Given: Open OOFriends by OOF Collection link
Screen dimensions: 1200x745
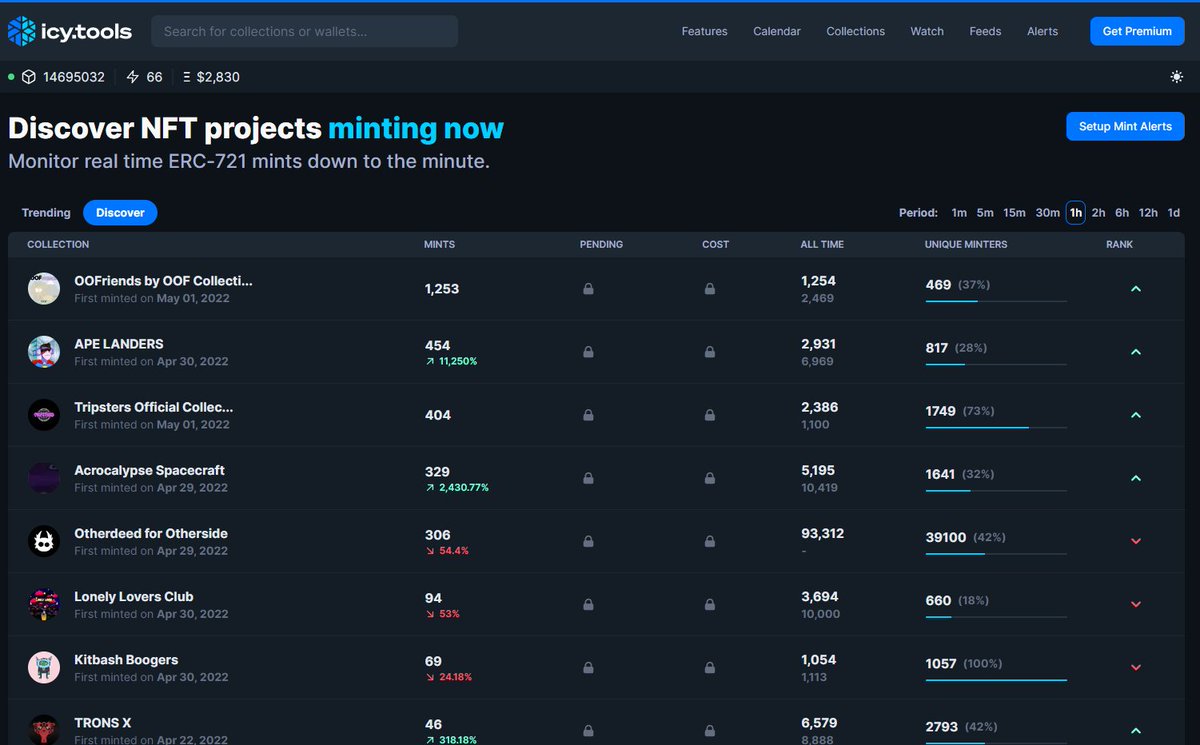Looking at the screenshot, I should pos(163,281).
